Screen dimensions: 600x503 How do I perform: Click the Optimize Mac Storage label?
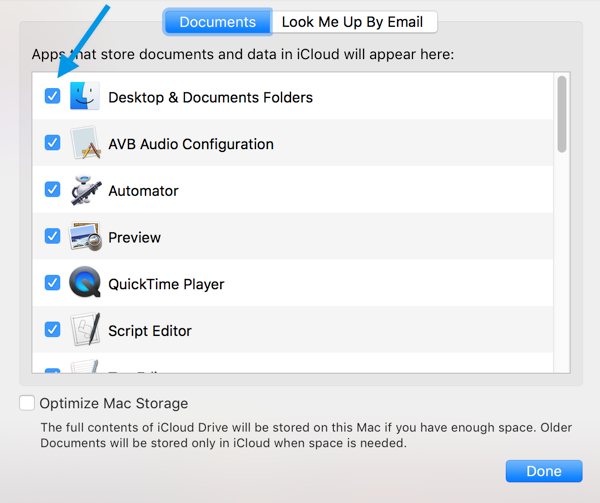(x=114, y=403)
